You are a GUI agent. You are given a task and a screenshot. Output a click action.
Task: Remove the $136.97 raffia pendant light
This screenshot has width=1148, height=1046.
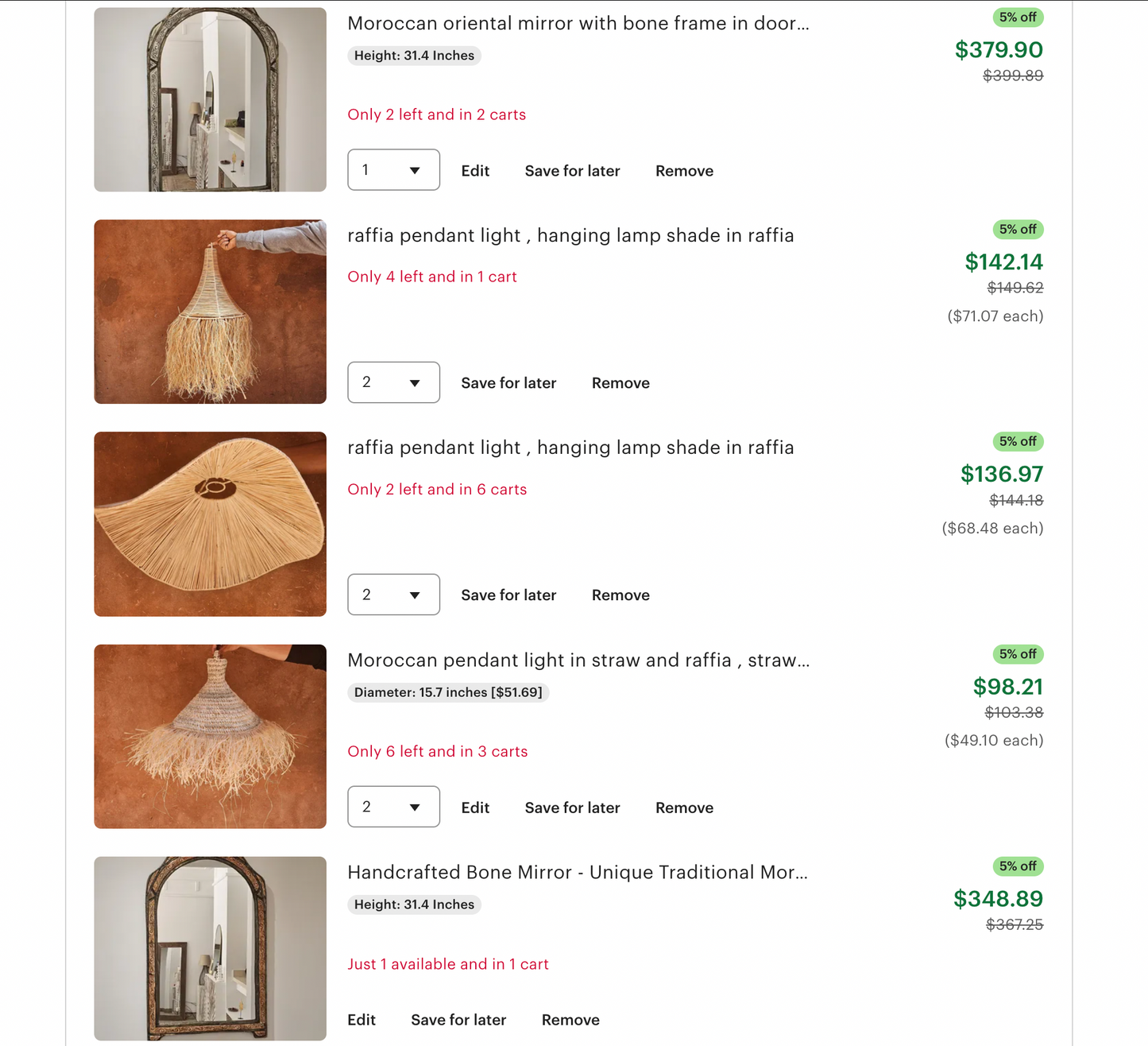(620, 595)
